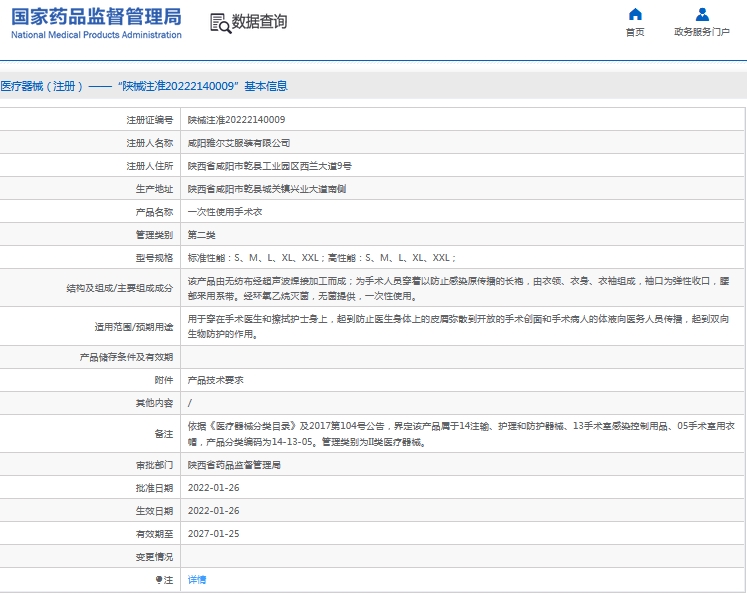Open the 详情 link in the 注 row
This screenshot has height=597, width=747.
click(x=197, y=580)
